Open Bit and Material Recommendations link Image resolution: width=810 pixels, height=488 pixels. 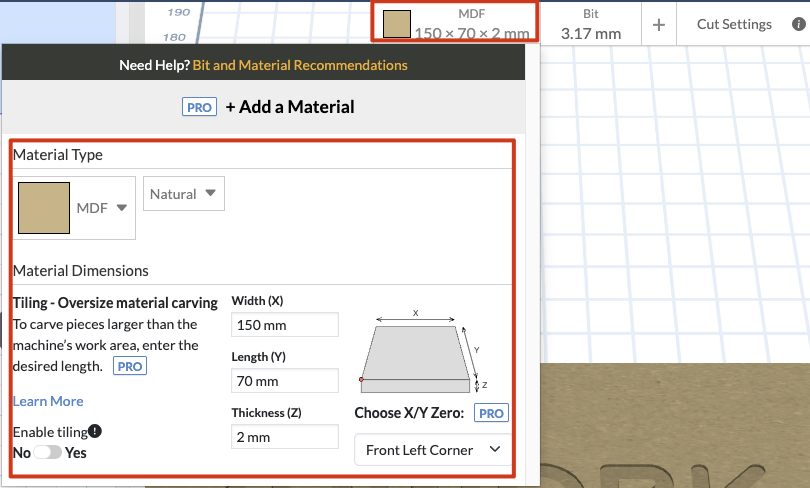[300, 65]
